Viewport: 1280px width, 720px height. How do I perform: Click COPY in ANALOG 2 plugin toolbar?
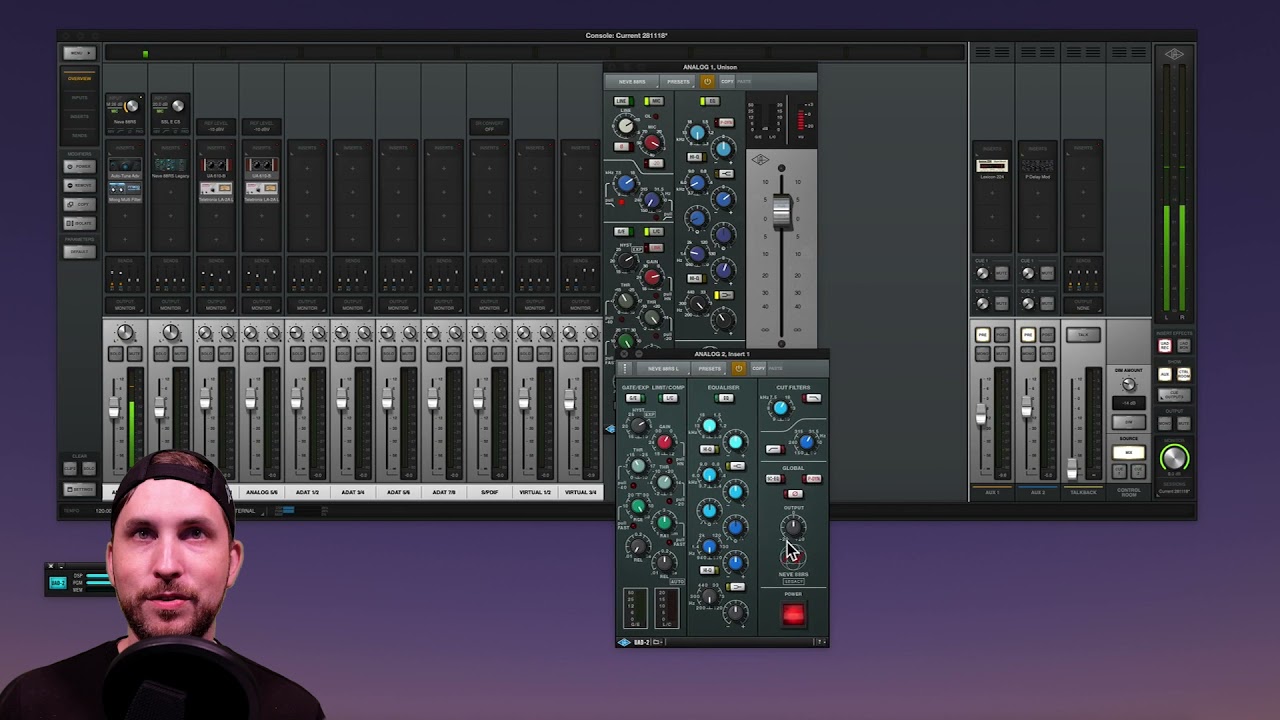click(x=758, y=368)
